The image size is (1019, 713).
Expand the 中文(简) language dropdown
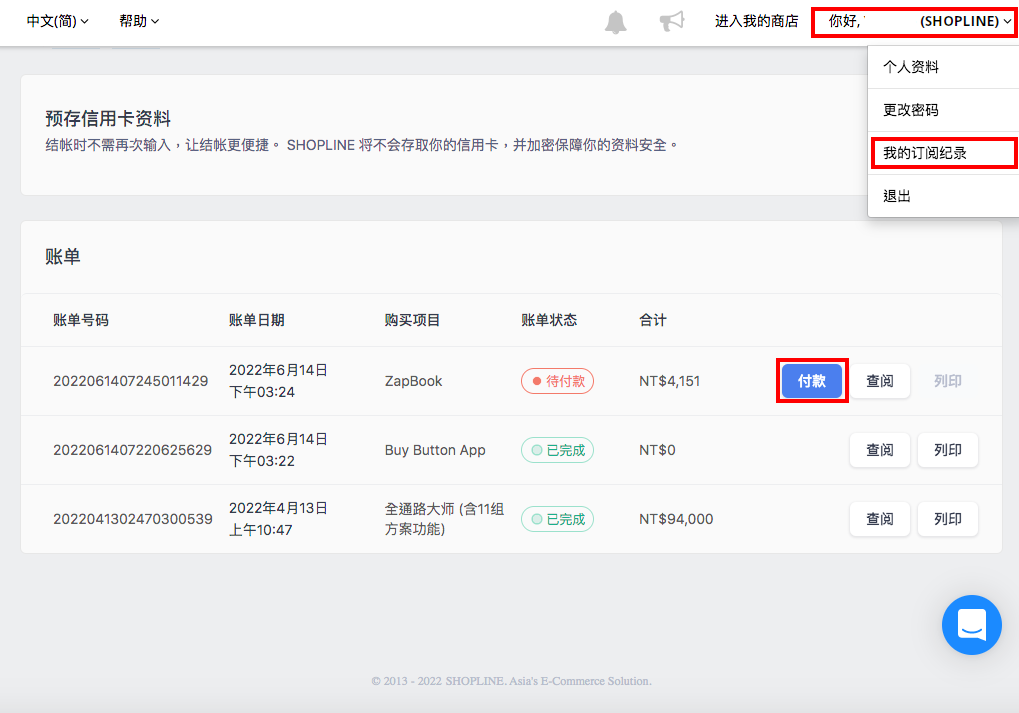click(x=57, y=21)
